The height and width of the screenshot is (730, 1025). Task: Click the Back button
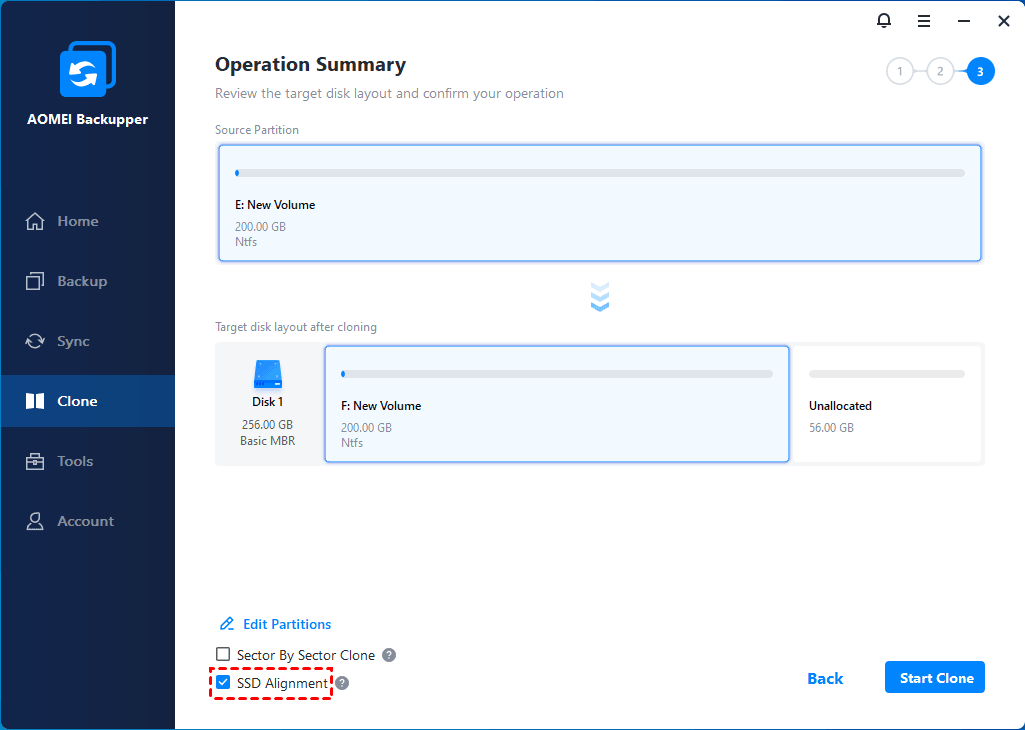825,678
